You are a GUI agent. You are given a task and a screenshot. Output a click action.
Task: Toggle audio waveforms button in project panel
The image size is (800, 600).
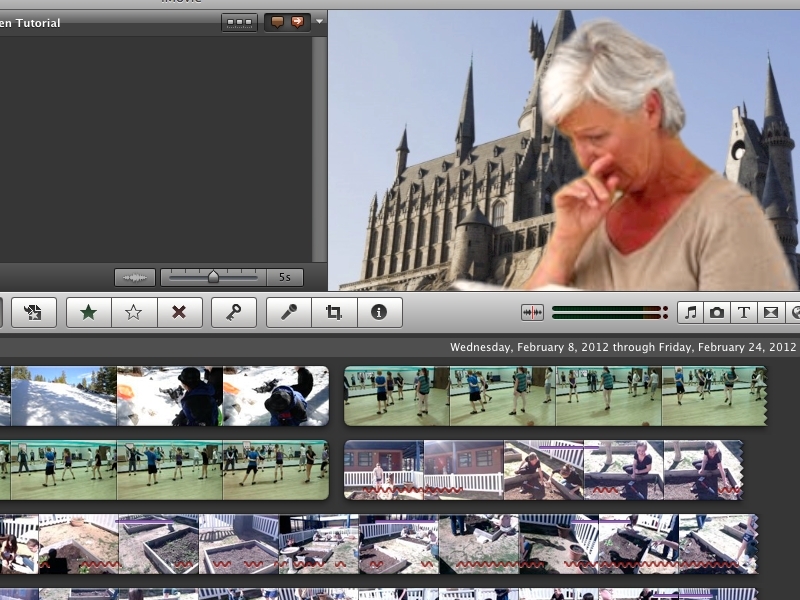pyautogui.click(x=135, y=278)
